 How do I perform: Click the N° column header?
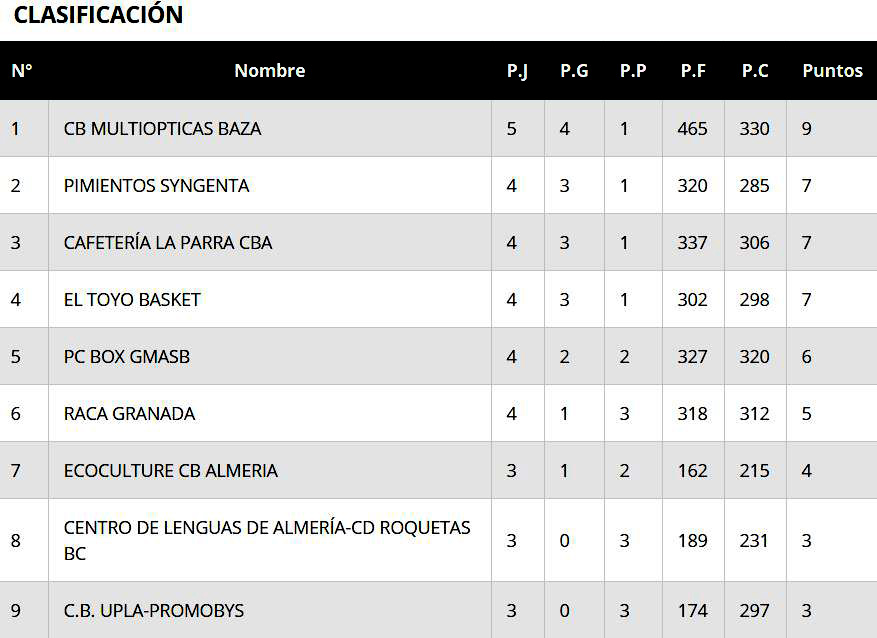tap(22, 71)
